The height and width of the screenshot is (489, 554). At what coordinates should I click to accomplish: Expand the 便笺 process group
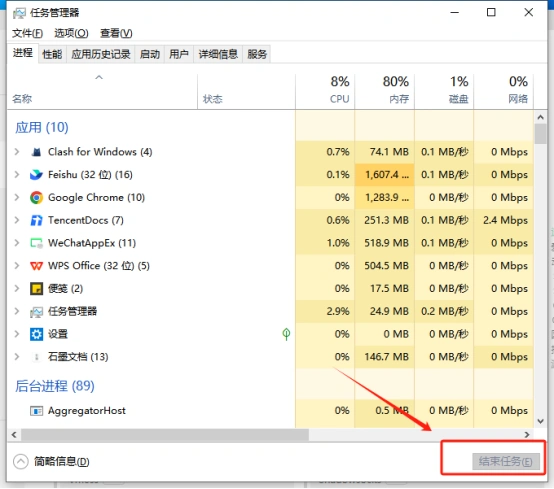[x=17, y=289]
